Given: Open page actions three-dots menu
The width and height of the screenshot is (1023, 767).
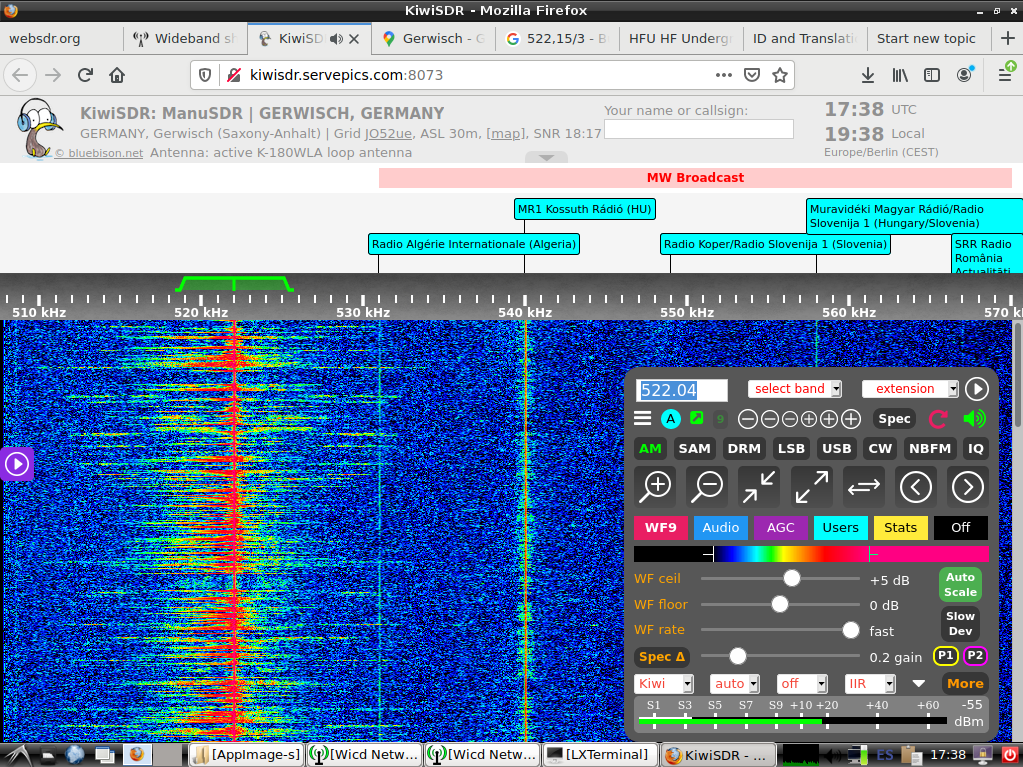Looking at the screenshot, I should click(724, 75).
